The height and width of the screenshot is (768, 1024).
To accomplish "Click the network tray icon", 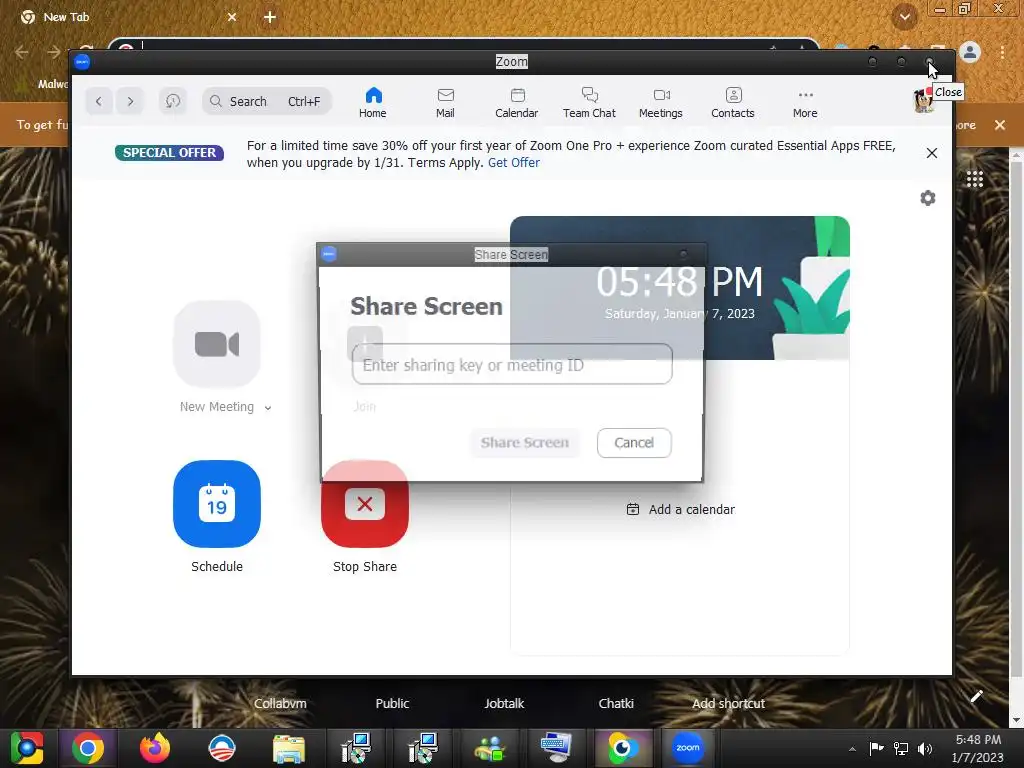I will coord(901,749).
